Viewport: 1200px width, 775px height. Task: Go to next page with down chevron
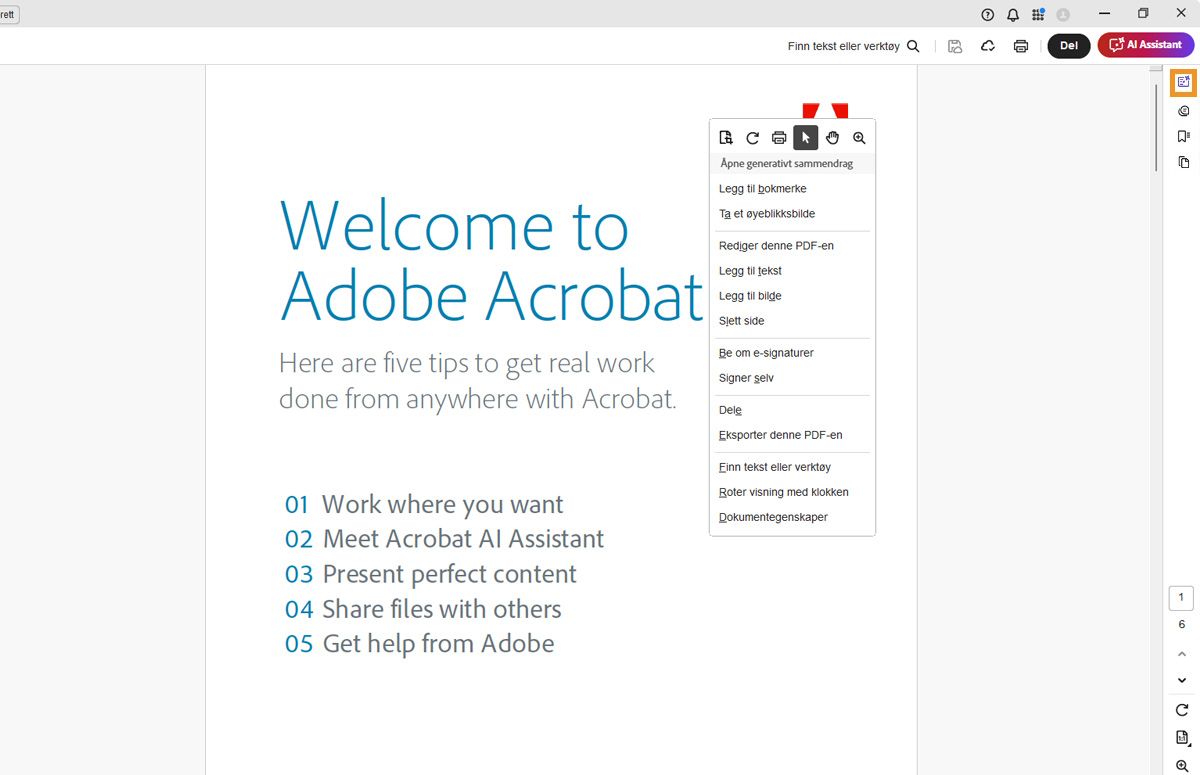[x=1182, y=680]
